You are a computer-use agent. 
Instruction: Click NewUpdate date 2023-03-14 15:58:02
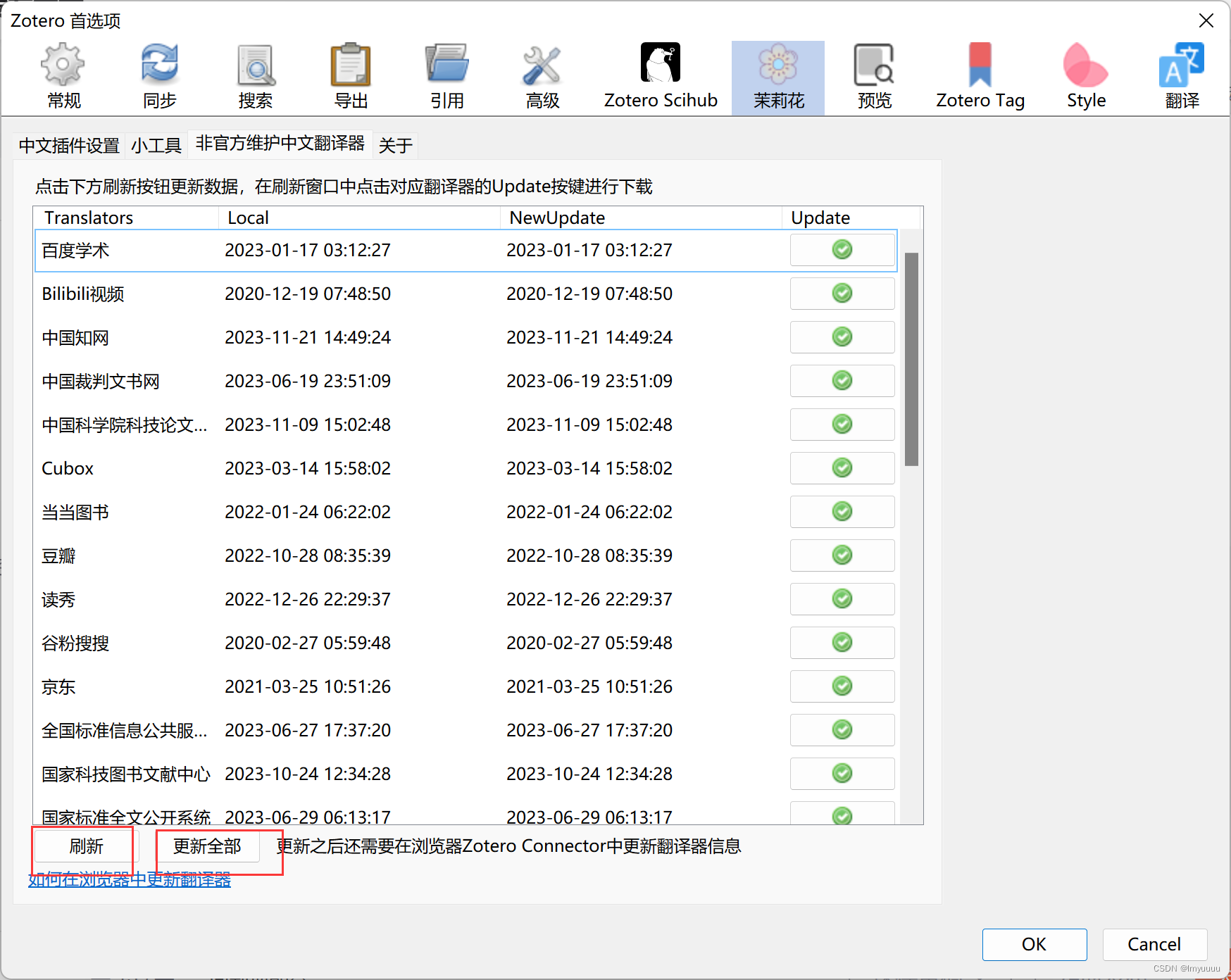tap(589, 469)
